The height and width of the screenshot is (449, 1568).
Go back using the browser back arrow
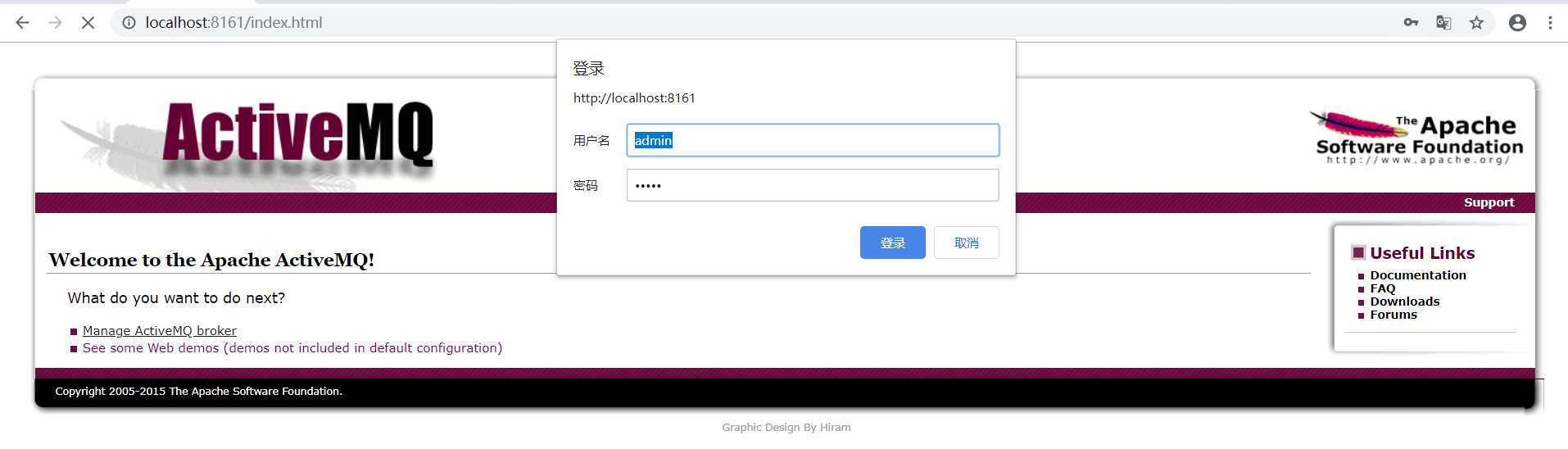(22, 23)
